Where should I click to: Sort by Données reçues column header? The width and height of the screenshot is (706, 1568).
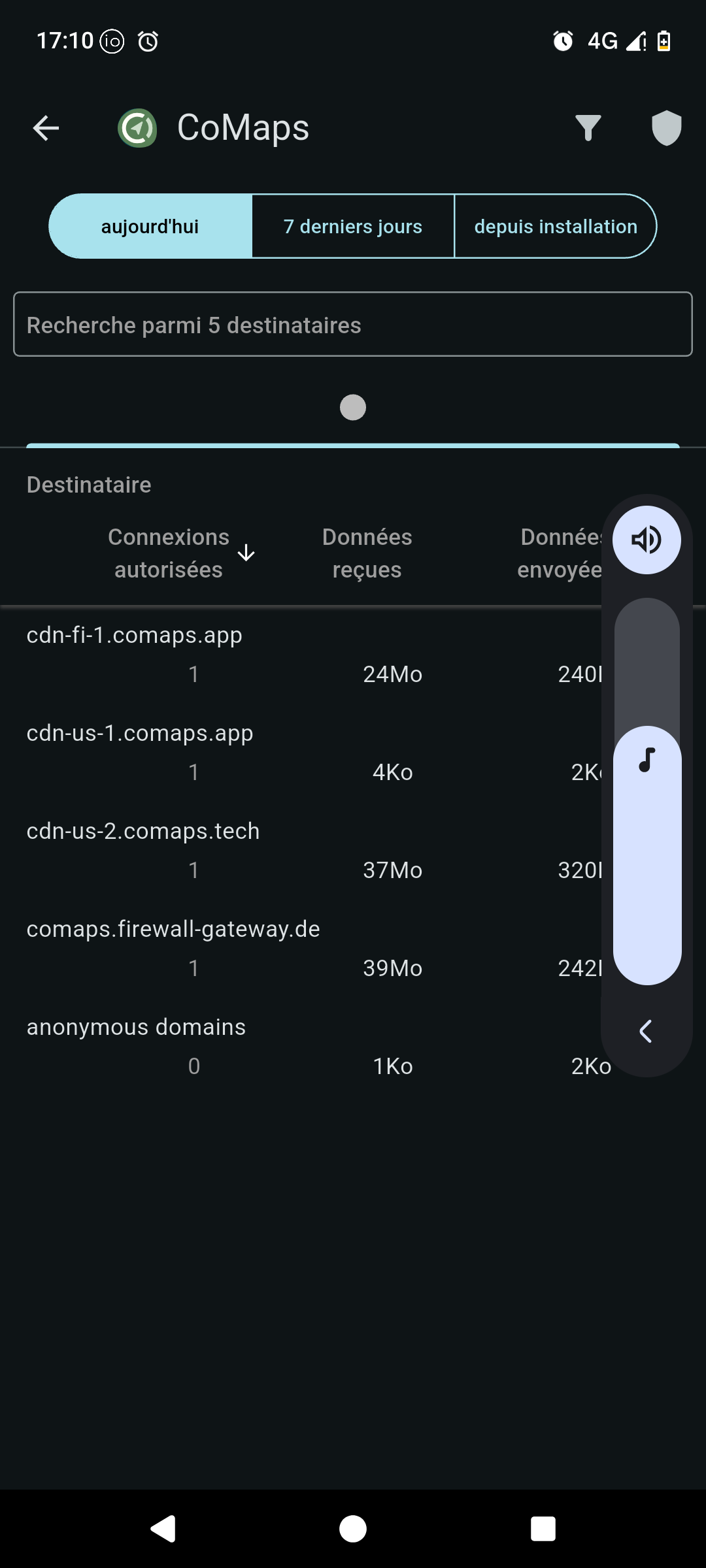(x=367, y=553)
